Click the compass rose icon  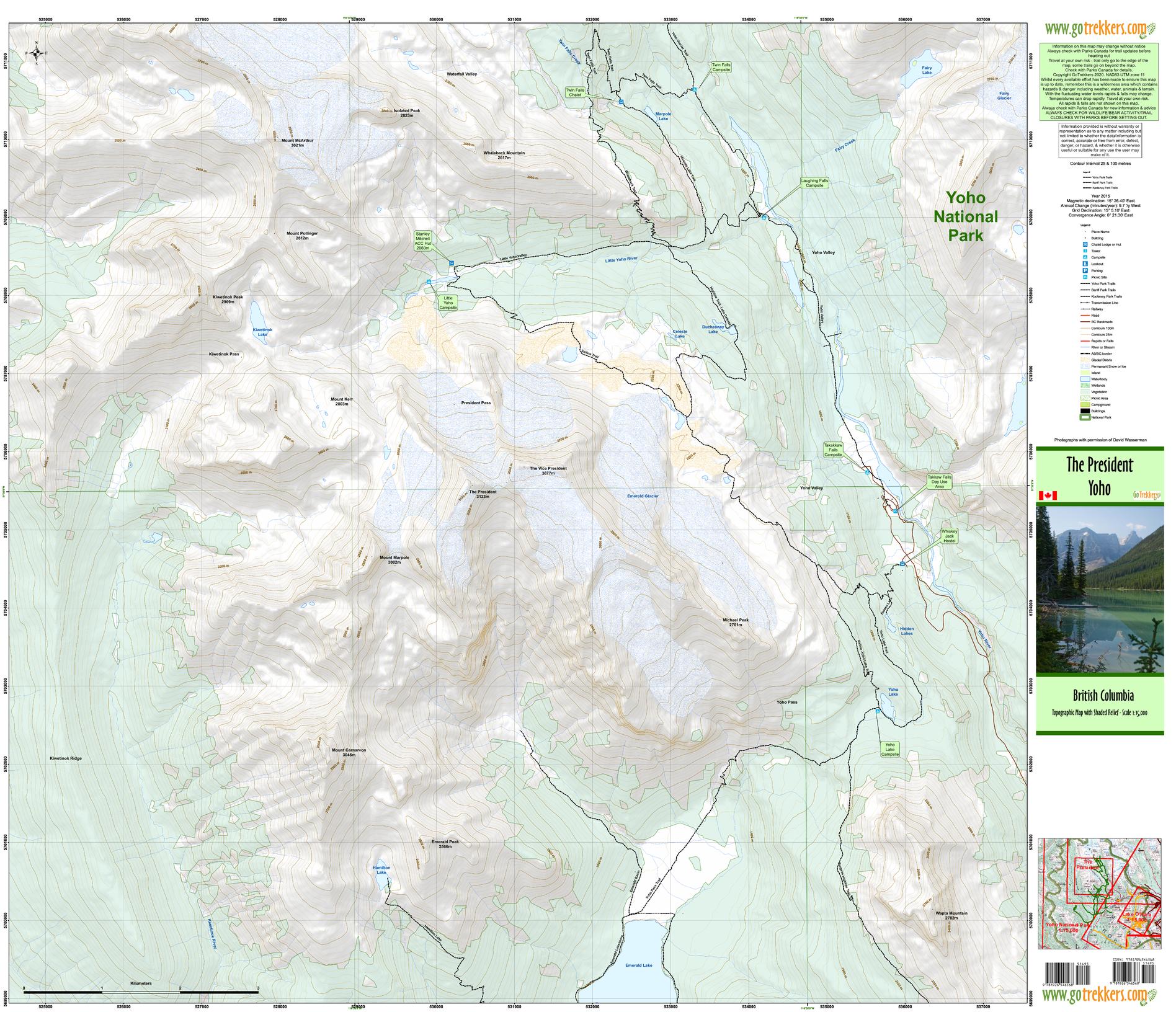click(x=37, y=53)
